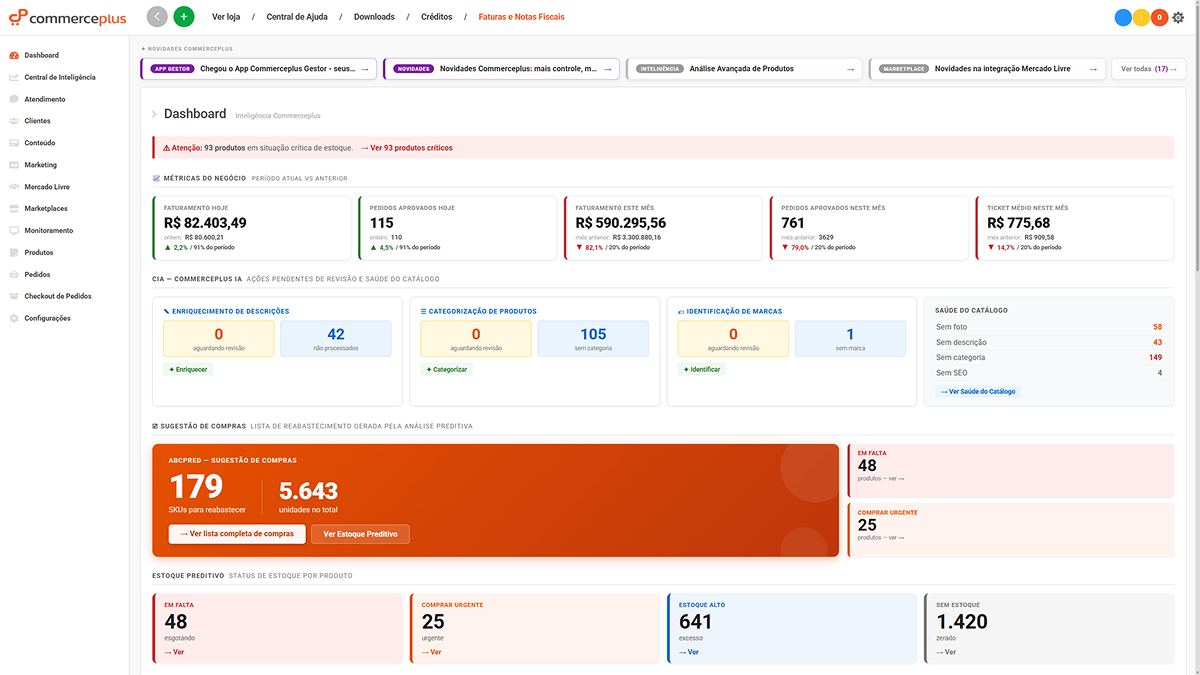Click the Configurações gear icon in sidebar
Viewport: 1200px width, 675px height.
click(14, 318)
